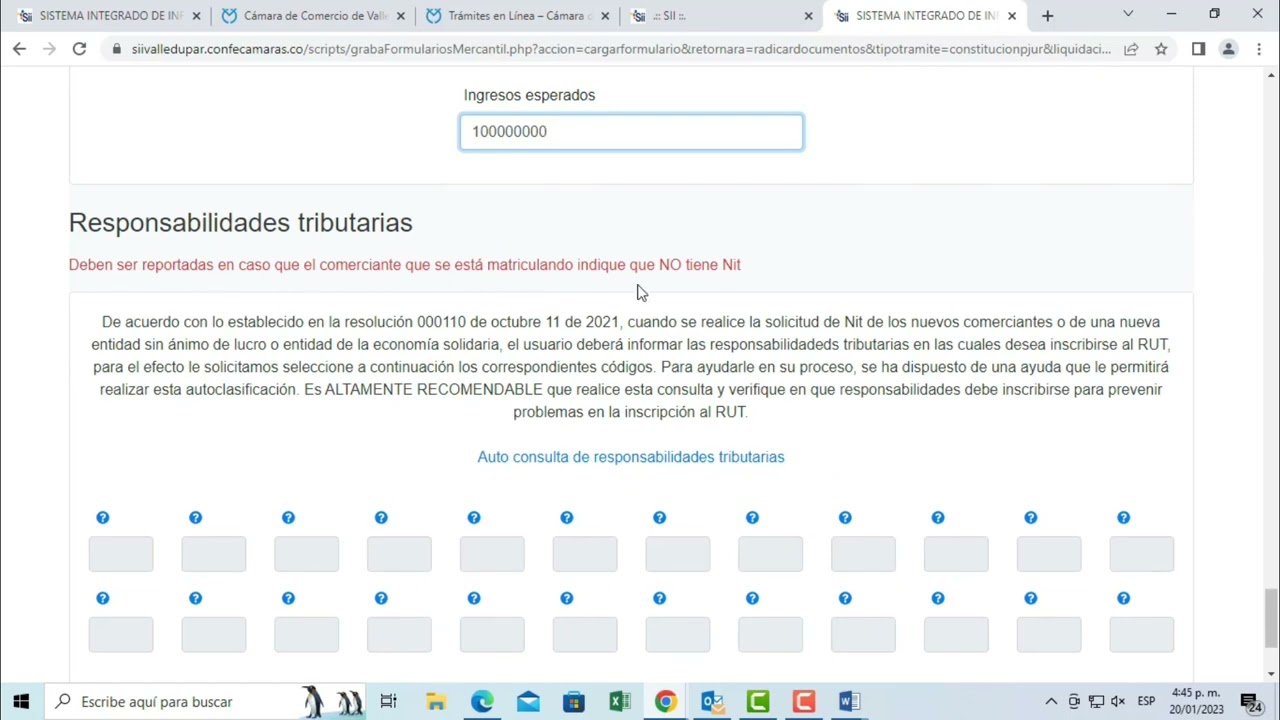Open the Mail app from taskbar
The height and width of the screenshot is (720, 1280).
pyautogui.click(x=528, y=701)
